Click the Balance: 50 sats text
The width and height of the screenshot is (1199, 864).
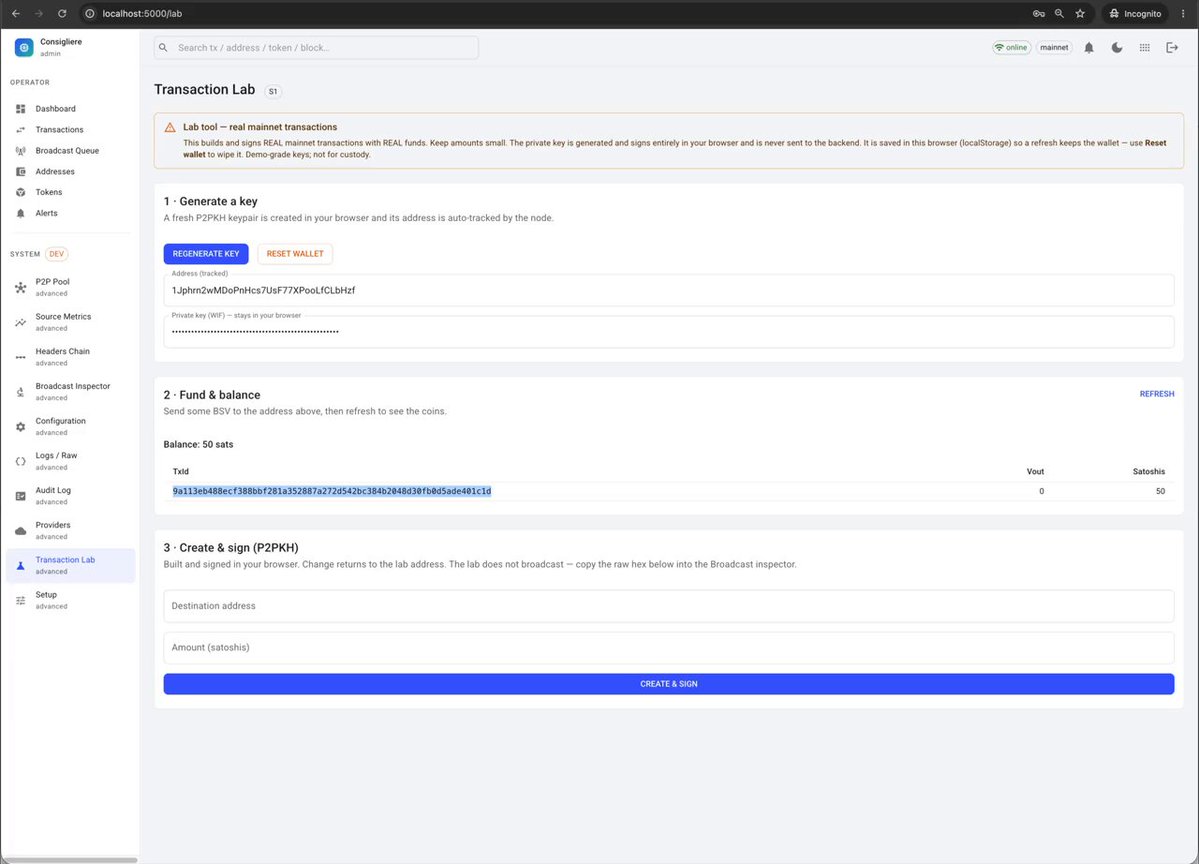point(198,444)
